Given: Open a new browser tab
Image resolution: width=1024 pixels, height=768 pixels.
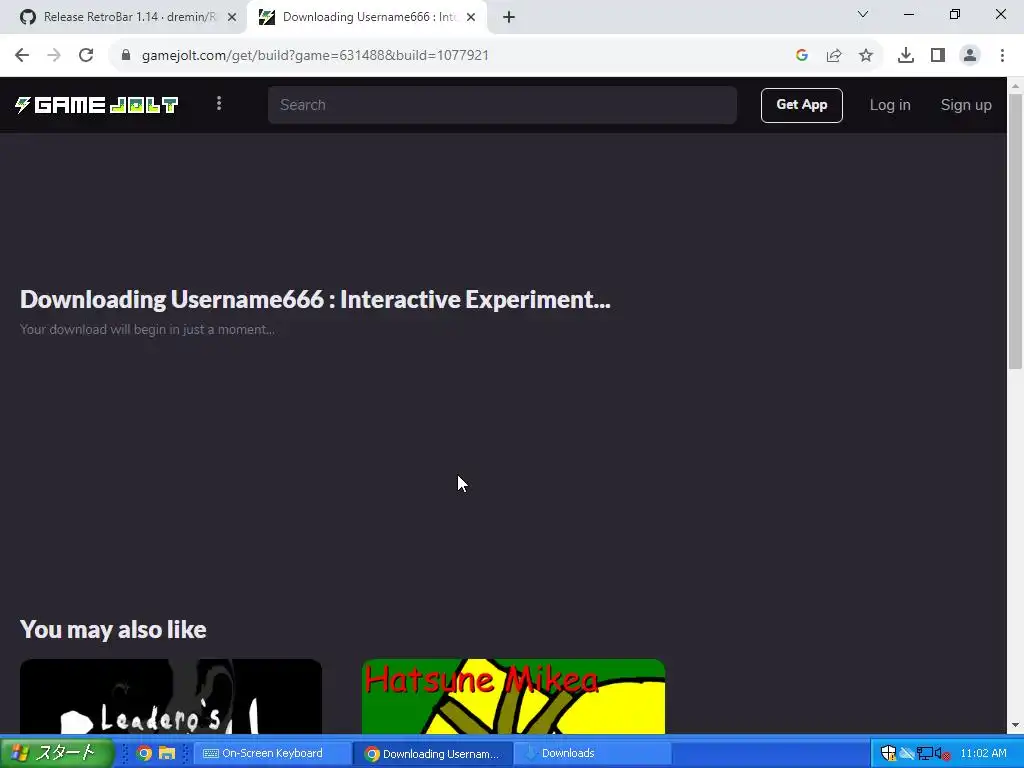Looking at the screenshot, I should 509,17.
